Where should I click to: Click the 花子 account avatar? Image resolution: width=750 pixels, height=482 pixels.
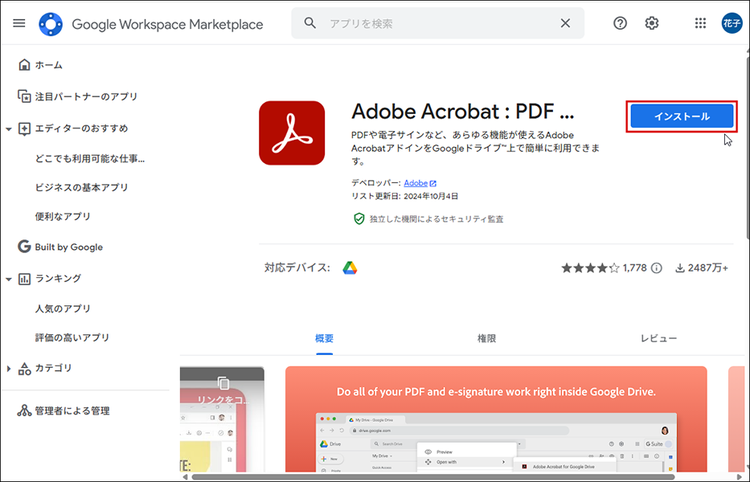tap(732, 23)
